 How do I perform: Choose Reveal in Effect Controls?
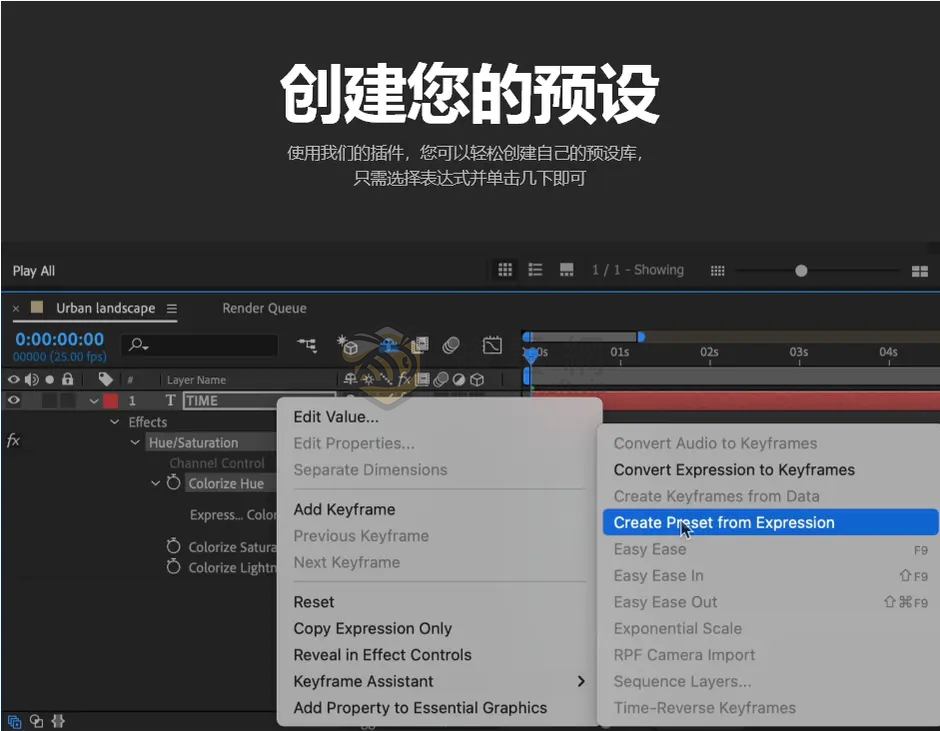[x=382, y=655]
